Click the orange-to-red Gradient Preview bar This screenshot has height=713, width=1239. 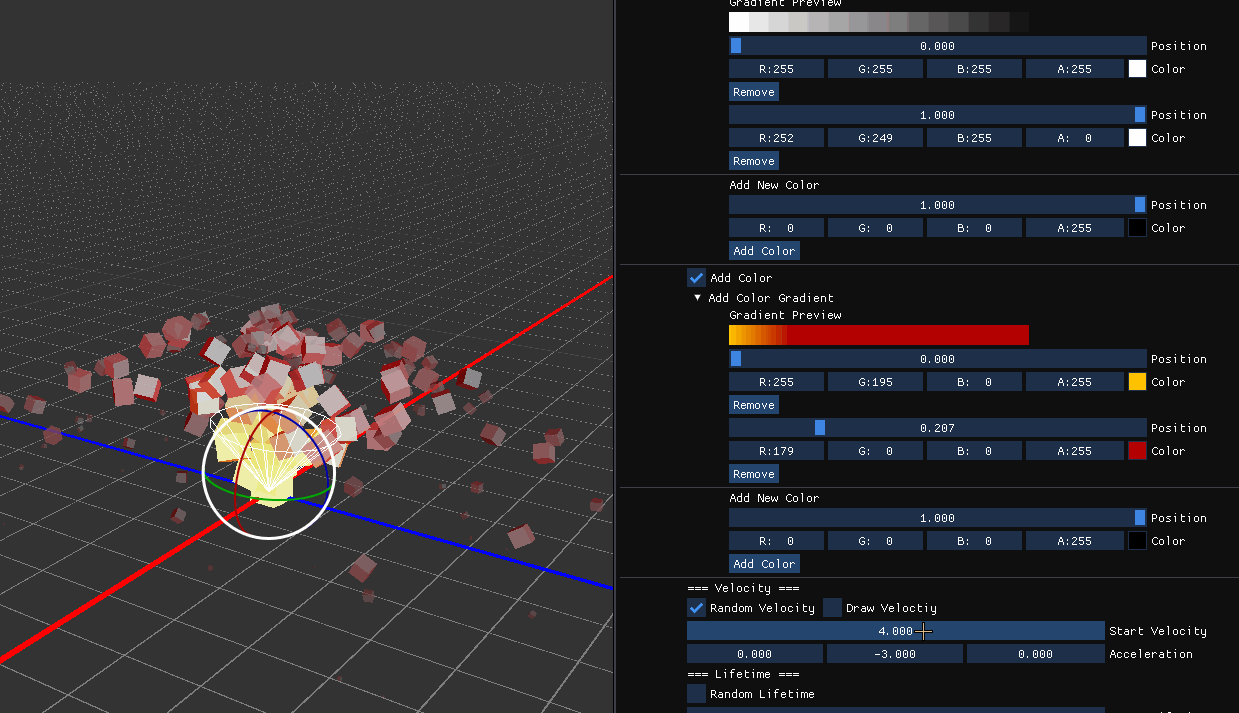[x=878, y=335]
